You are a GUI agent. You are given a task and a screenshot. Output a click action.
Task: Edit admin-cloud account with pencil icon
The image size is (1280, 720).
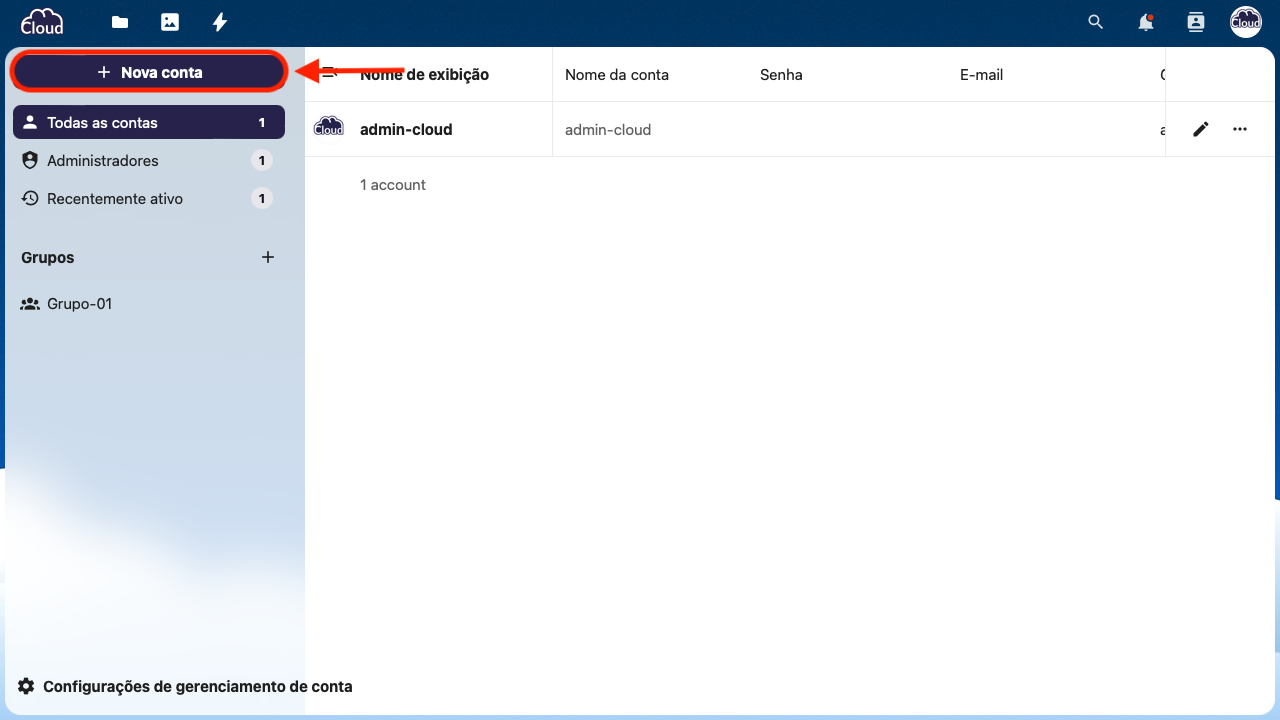point(1201,129)
